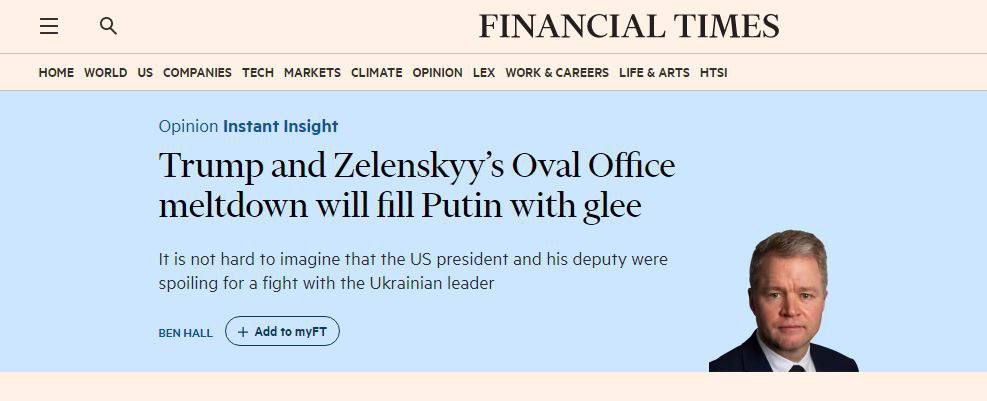Go to MARKETS section
This screenshot has height=401, width=987.
click(312, 73)
